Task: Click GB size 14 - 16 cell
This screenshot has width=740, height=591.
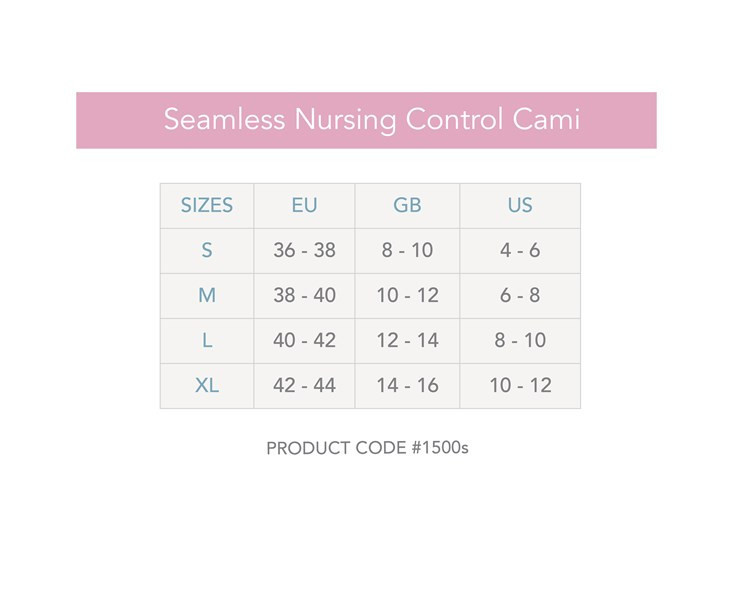Action: (x=407, y=386)
